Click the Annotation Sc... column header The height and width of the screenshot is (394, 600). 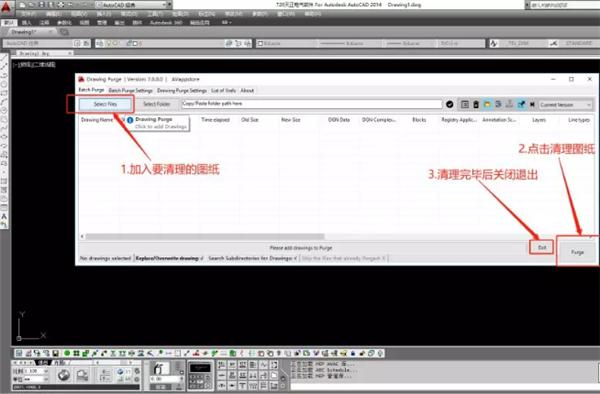click(499, 120)
